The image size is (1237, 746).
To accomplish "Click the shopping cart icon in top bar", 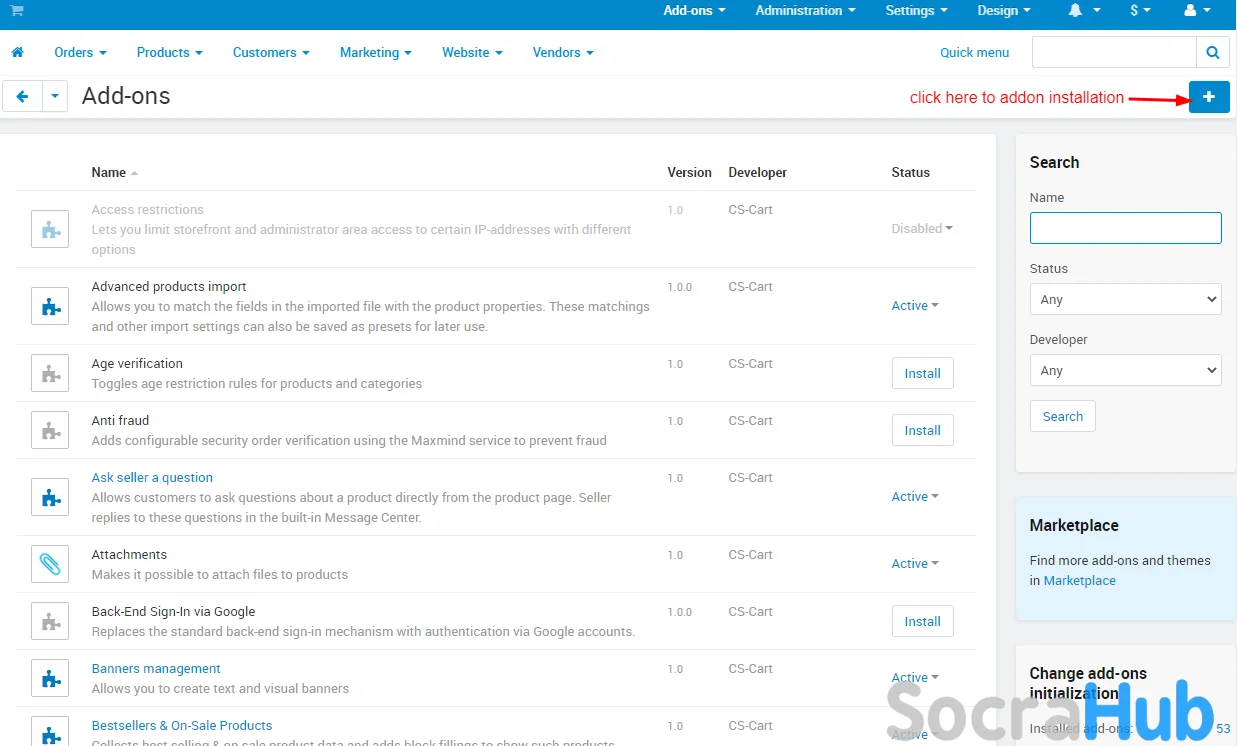I will 17,11.
